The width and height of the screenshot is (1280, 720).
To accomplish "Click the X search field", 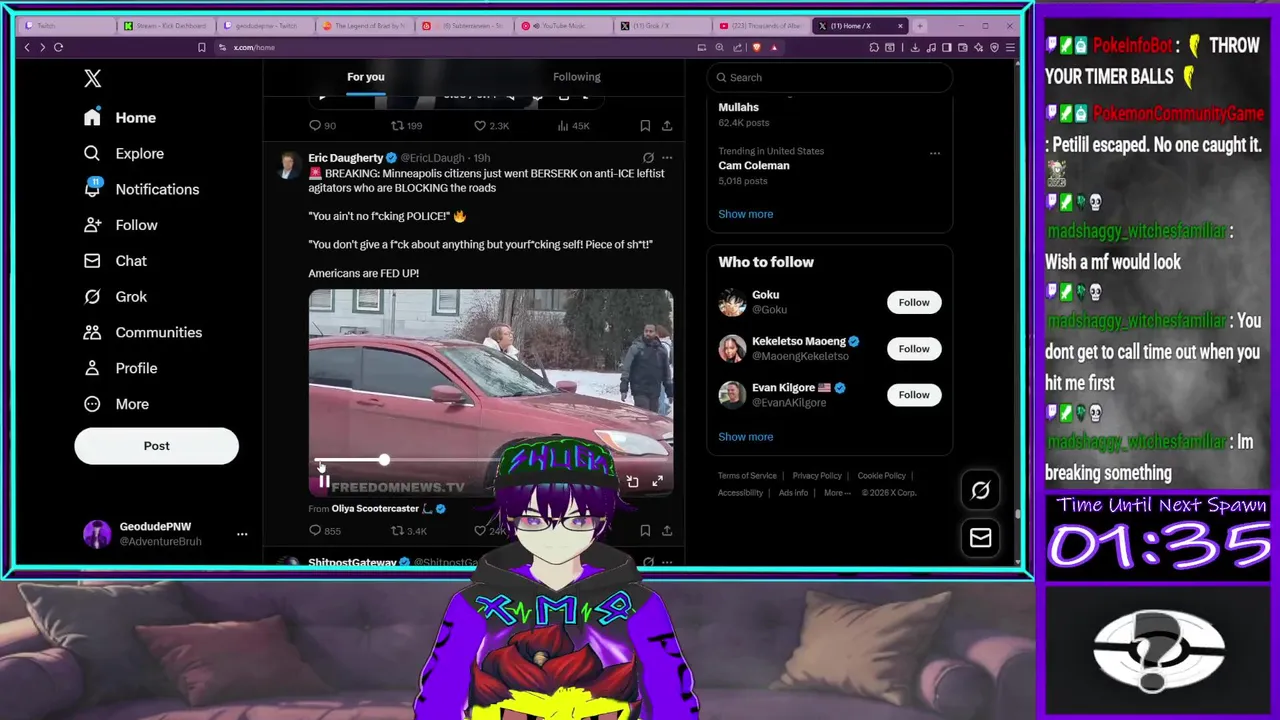I will click(829, 77).
